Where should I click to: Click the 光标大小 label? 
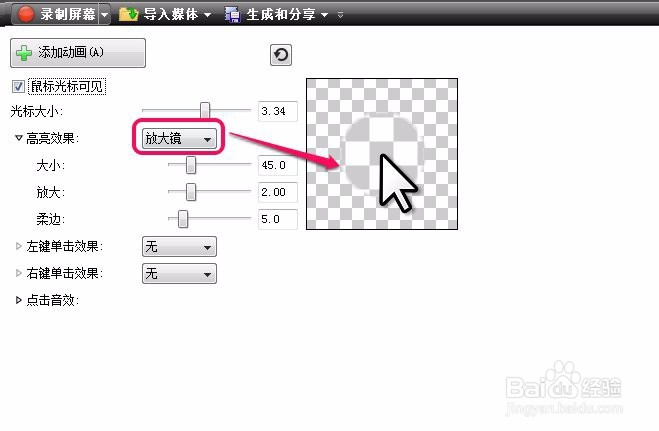pyautogui.click(x=37, y=112)
